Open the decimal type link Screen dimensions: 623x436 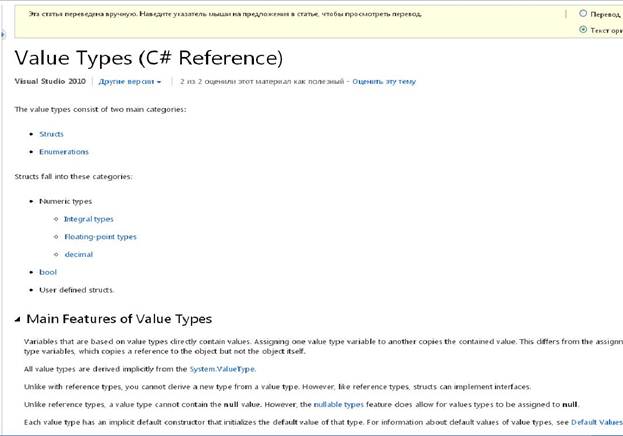(x=79, y=254)
